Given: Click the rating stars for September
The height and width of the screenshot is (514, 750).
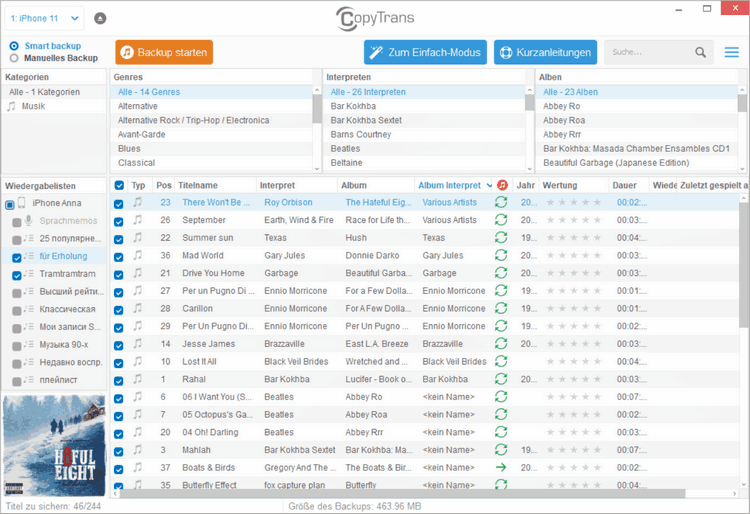Looking at the screenshot, I should tap(574, 220).
